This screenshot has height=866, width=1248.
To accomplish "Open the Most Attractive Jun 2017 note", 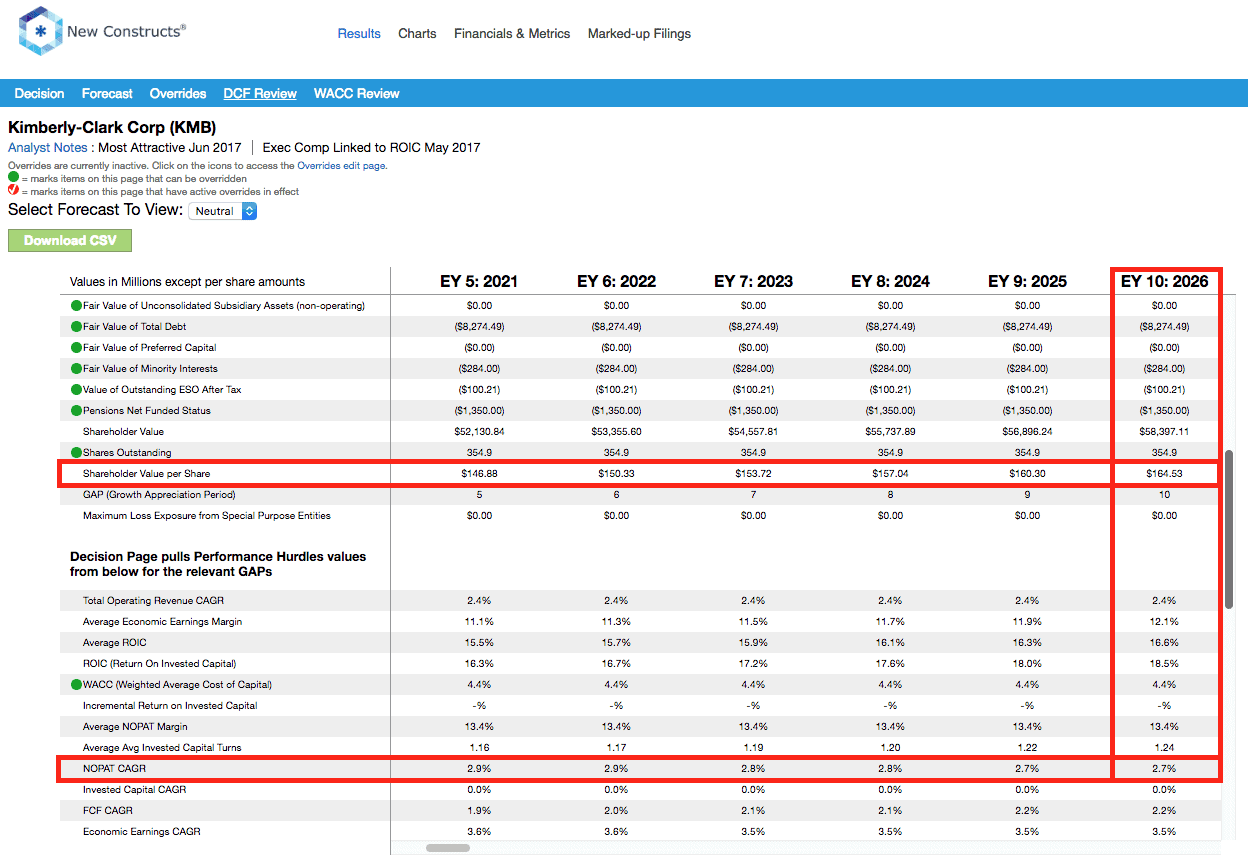I will 170,147.
